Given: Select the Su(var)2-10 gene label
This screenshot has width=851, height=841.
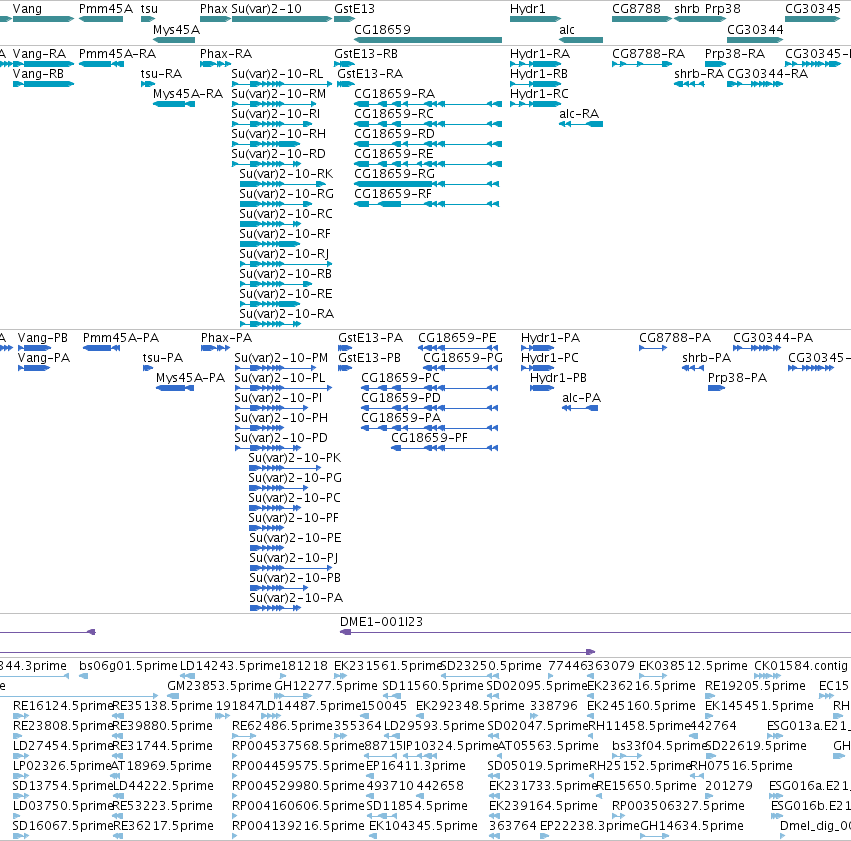Looking at the screenshot, I should pyautogui.click(x=266, y=9).
